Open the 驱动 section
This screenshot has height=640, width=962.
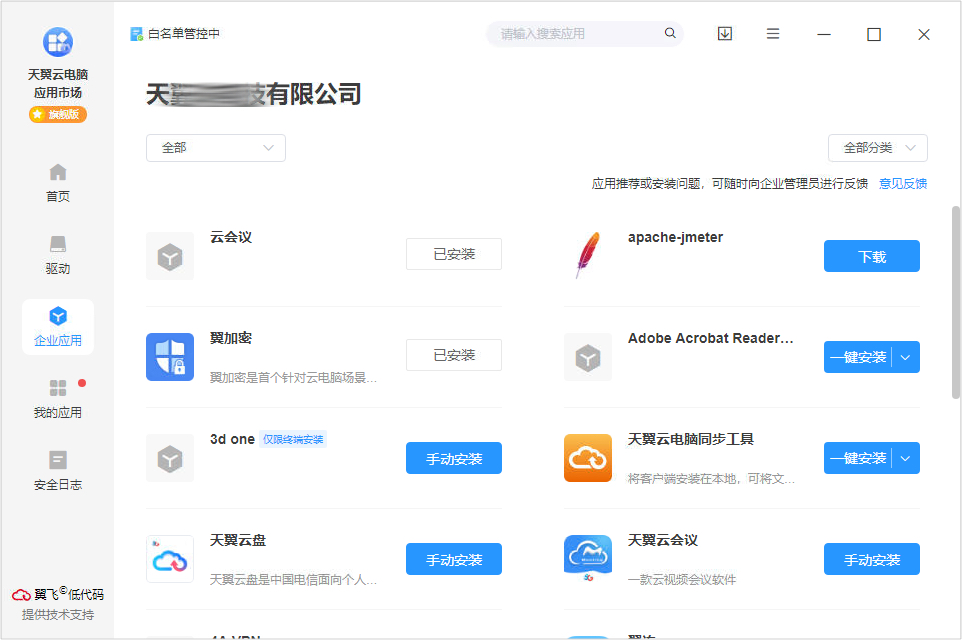[x=58, y=255]
